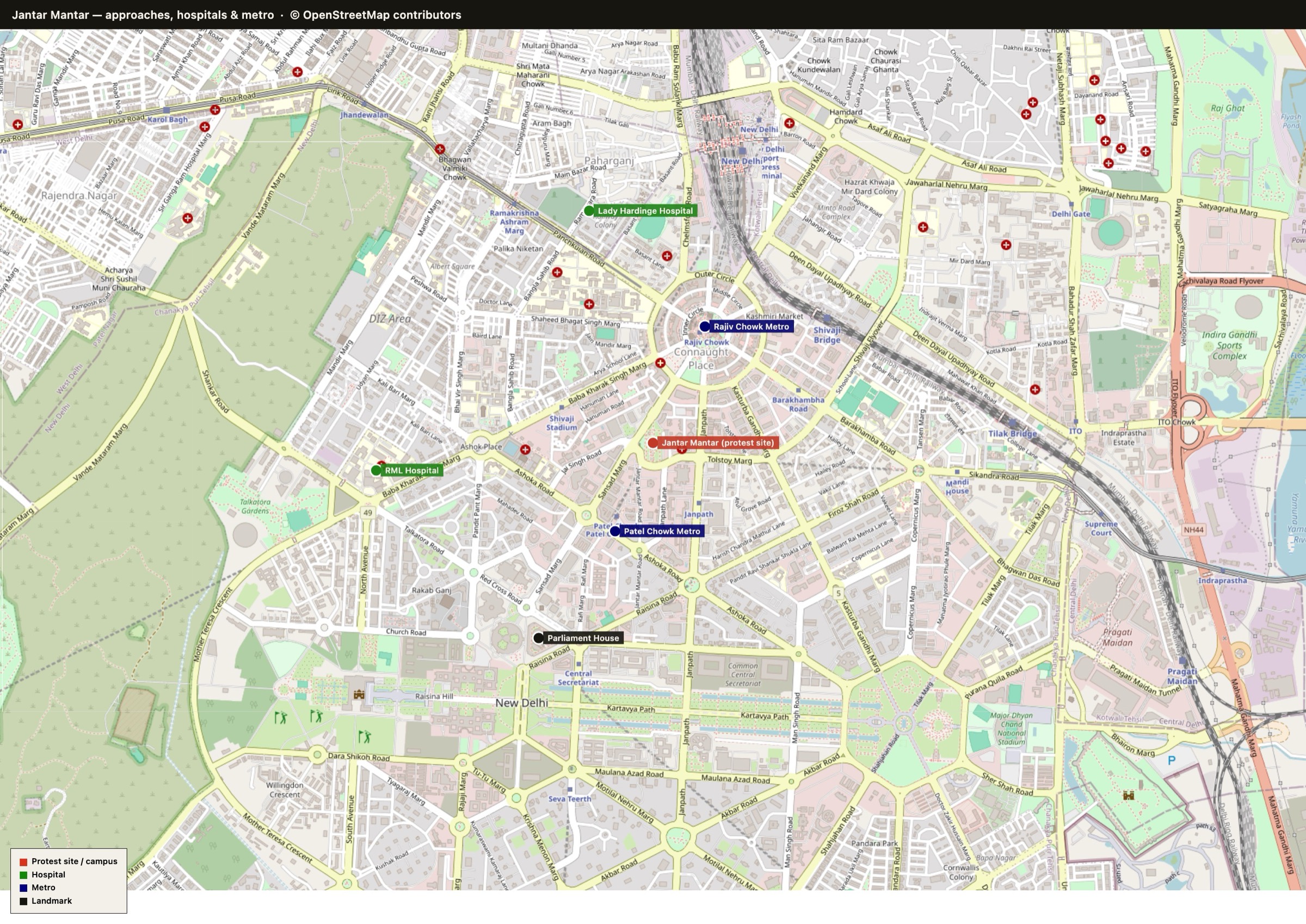1306x924 pixels.
Task: Click the green Lady Hardinge Hospital marker dot
Action: click(589, 211)
